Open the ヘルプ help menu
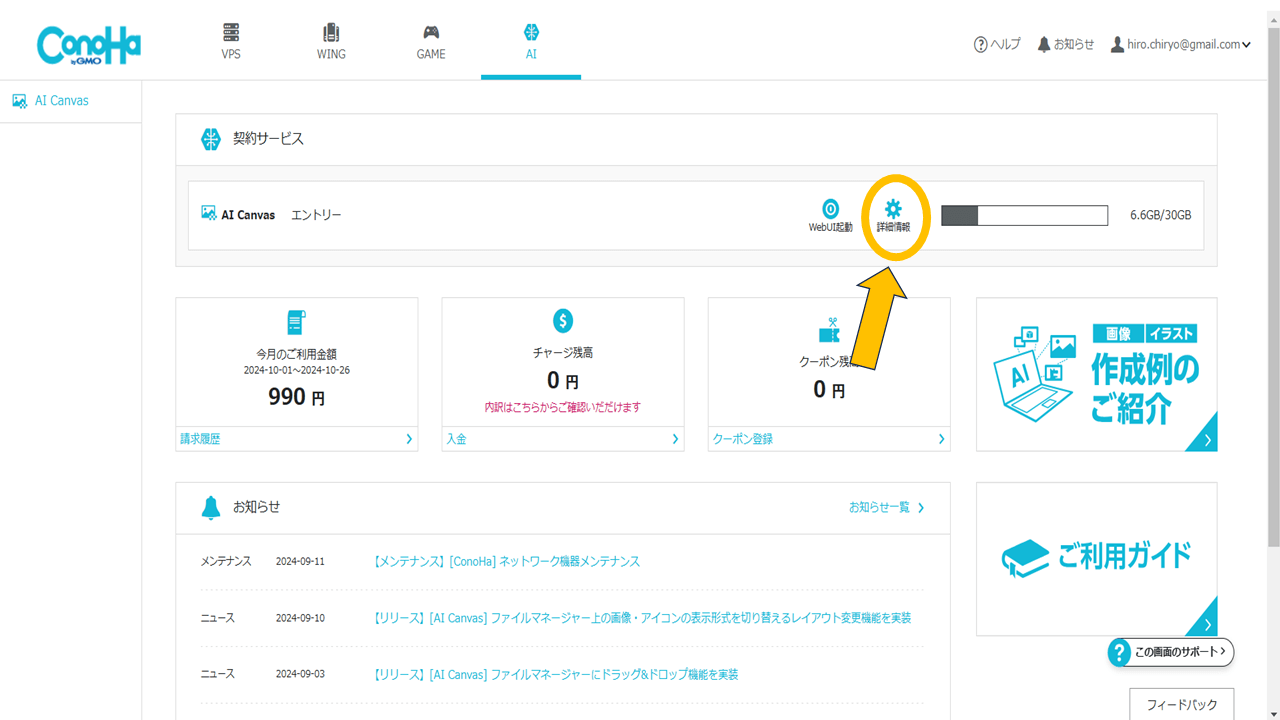 997,44
